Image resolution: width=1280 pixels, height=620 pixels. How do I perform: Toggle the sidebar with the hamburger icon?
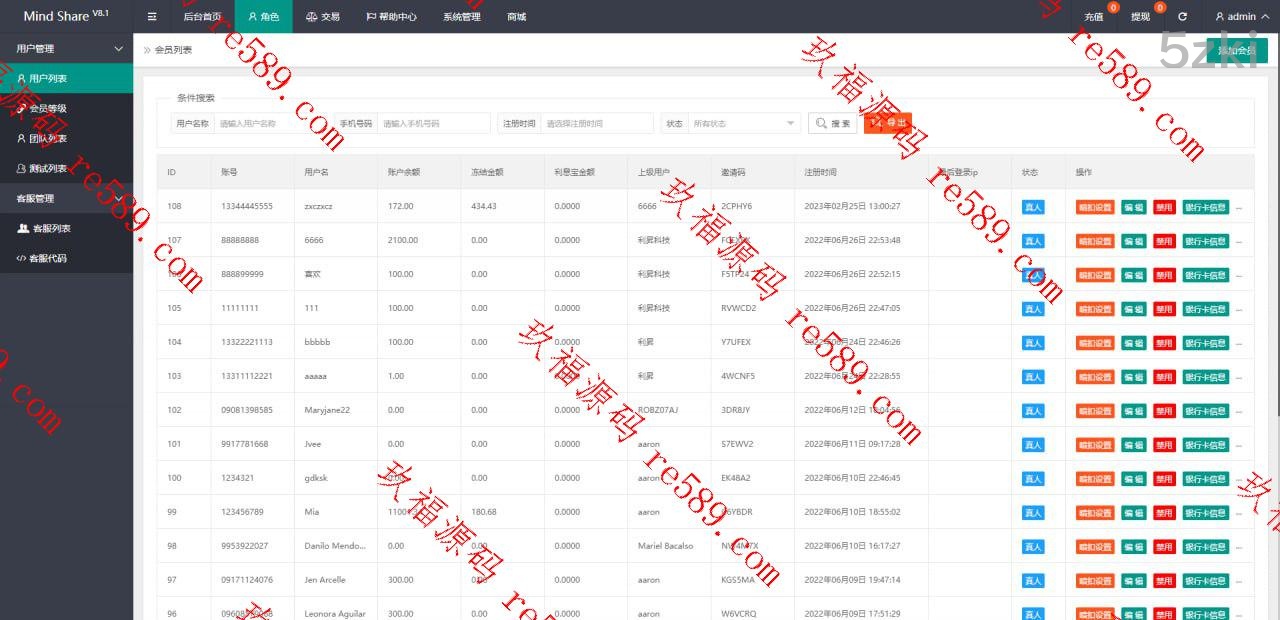click(x=151, y=17)
